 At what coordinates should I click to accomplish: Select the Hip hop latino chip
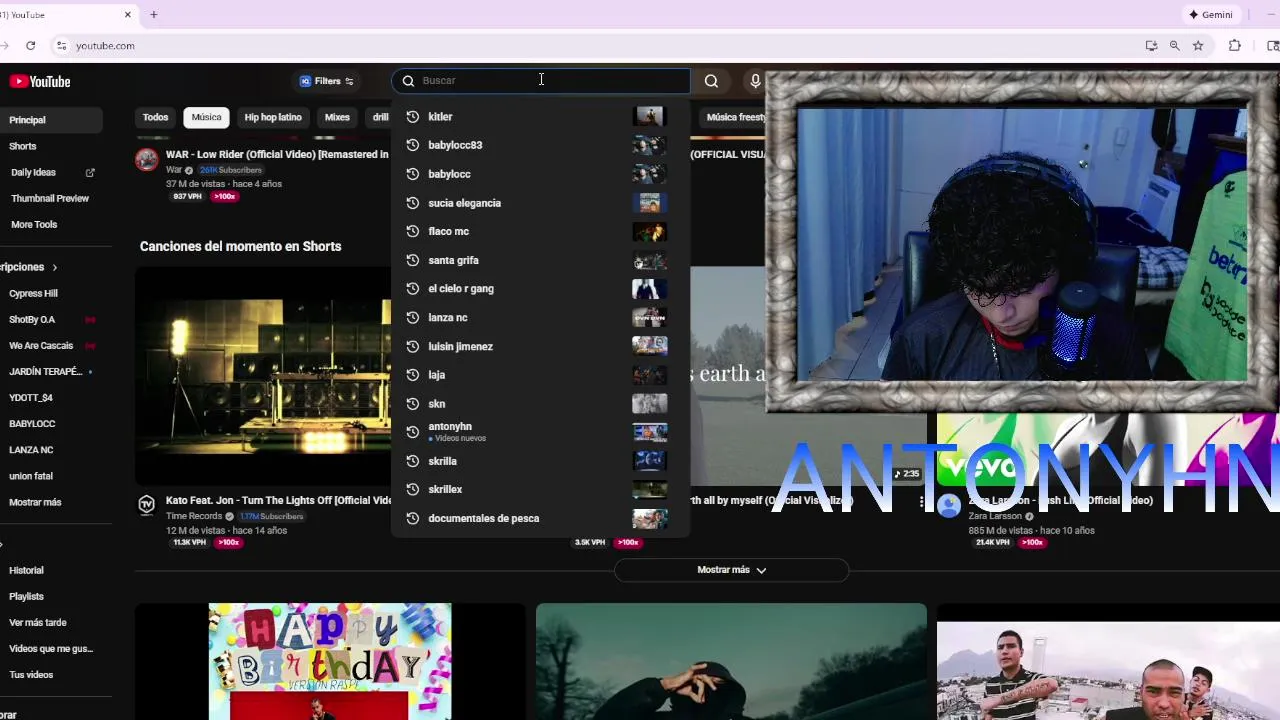tap(273, 117)
